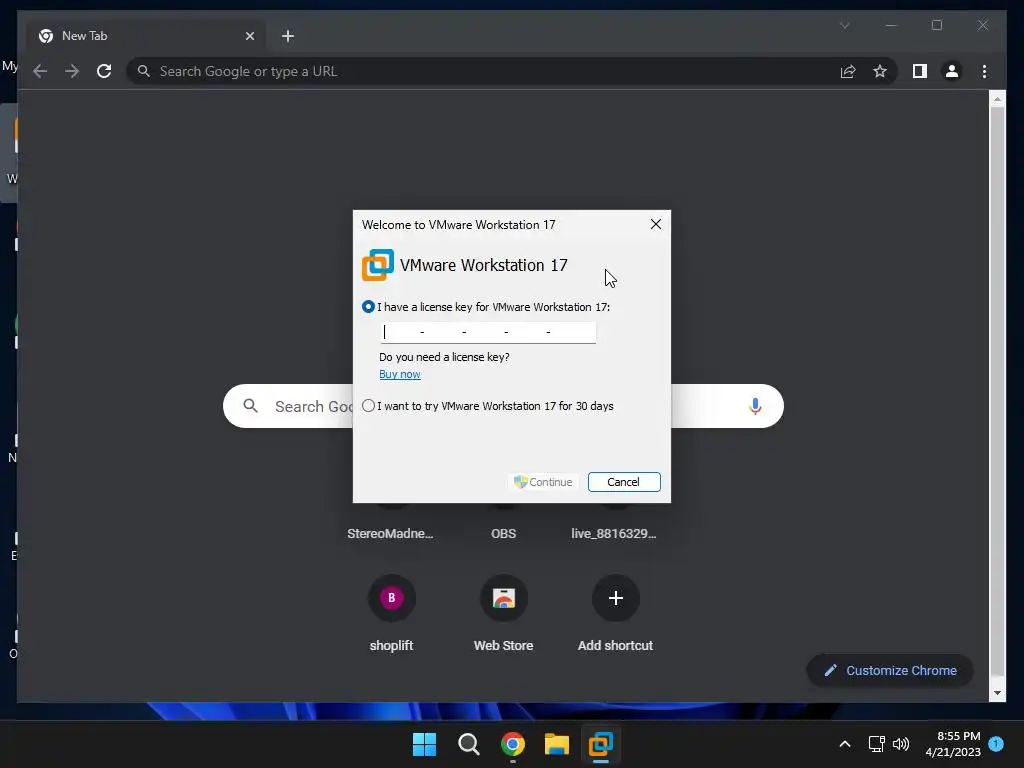The image size is (1024, 768).
Task: Switch to VMware Workstation taskbar icon
Action: click(600, 744)
